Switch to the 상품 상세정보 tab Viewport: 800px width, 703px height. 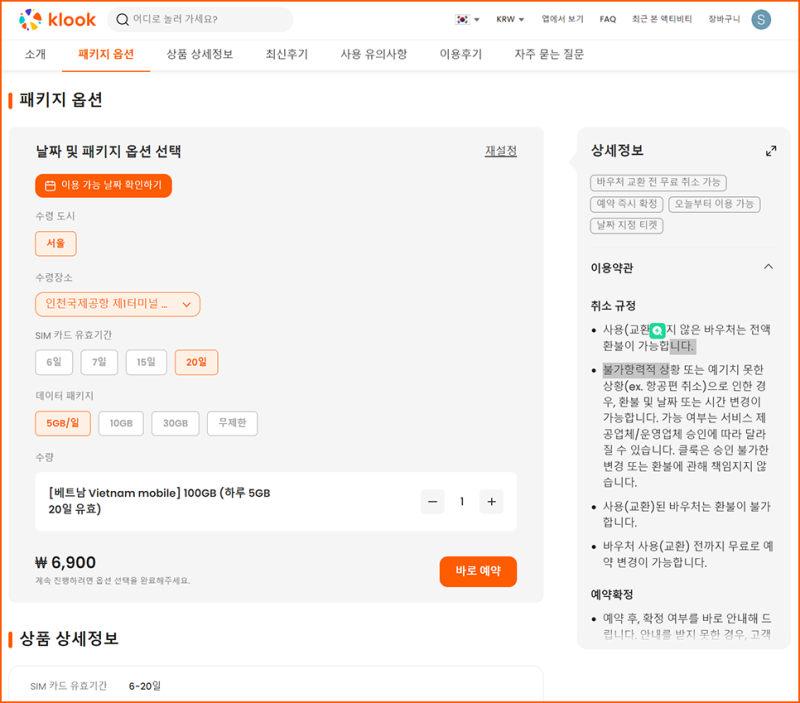[x=199, y=54]
